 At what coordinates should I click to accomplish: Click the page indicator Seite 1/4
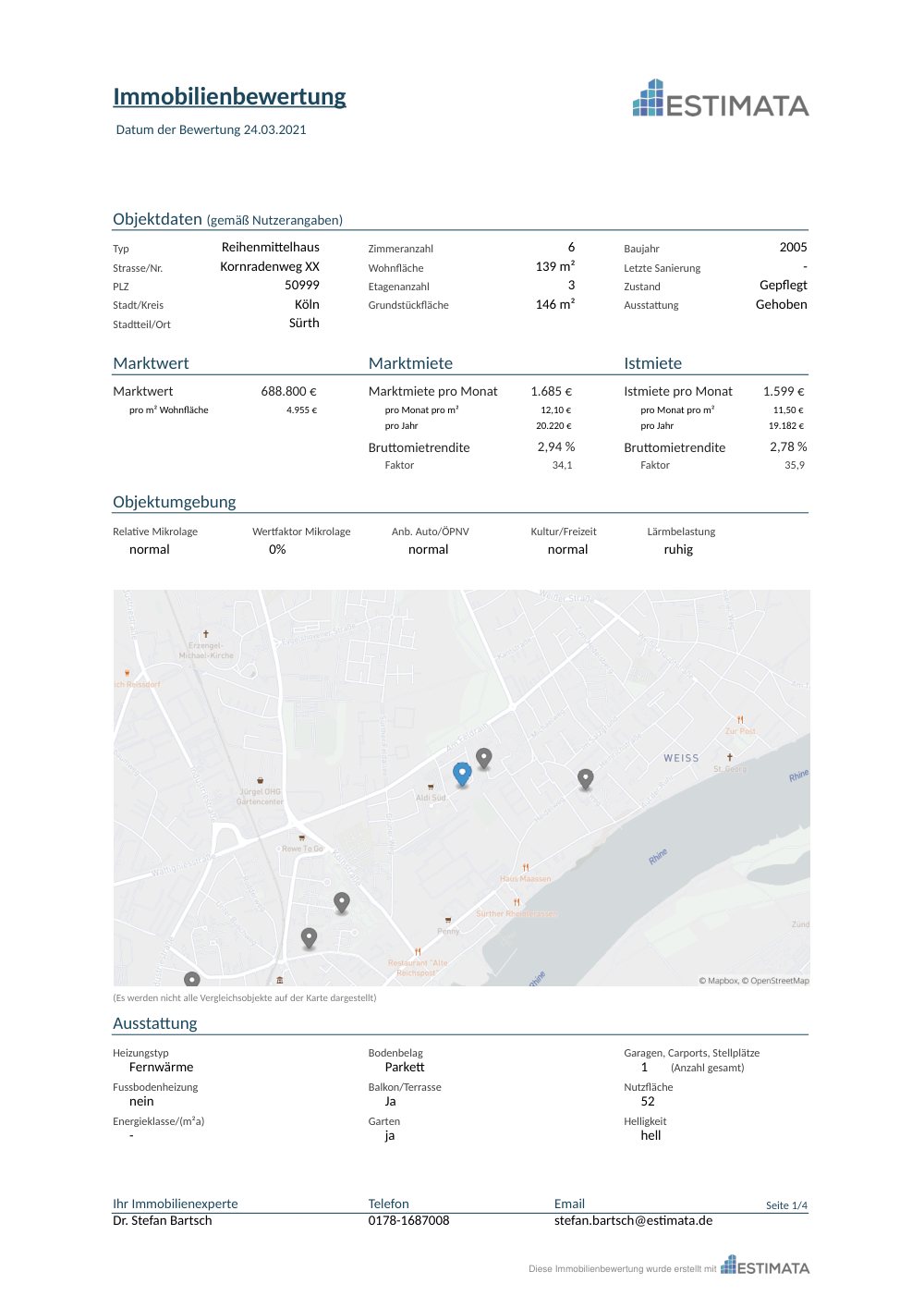(786, 1205)
